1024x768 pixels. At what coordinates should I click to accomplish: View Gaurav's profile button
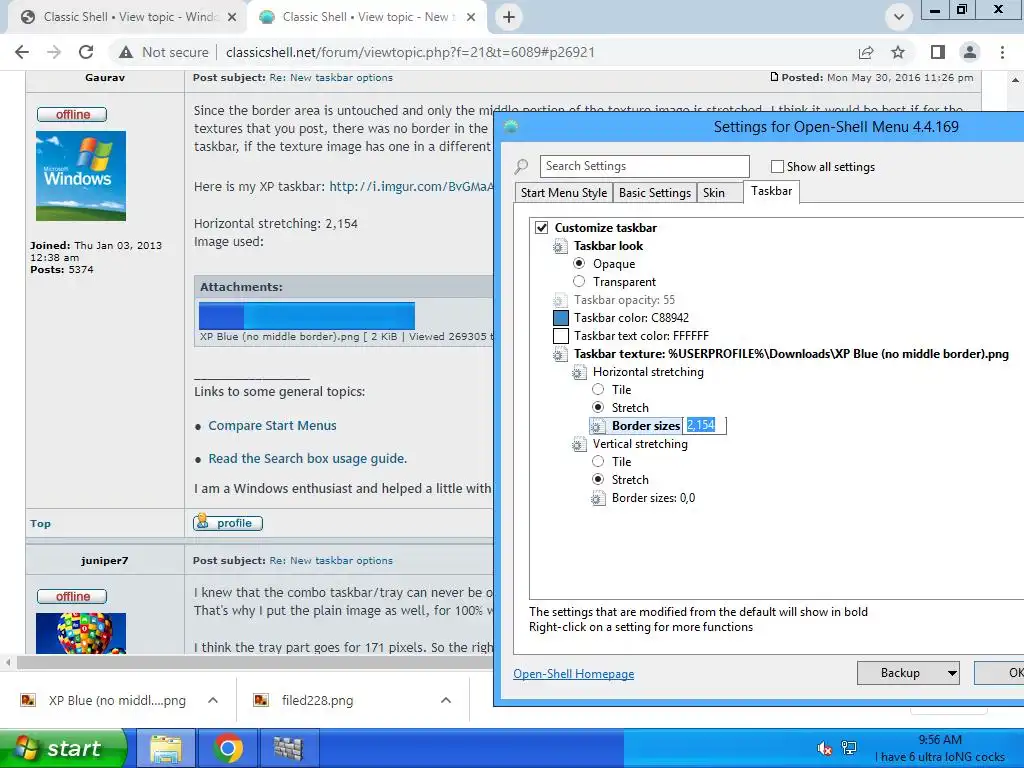pyautogui.click(x=228, y=523)
